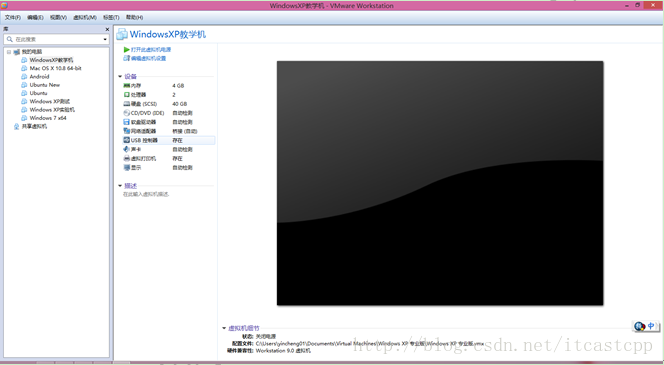Click the library search input field
Viewport: 664px width, 365px height.
click(x=54, y=39)
